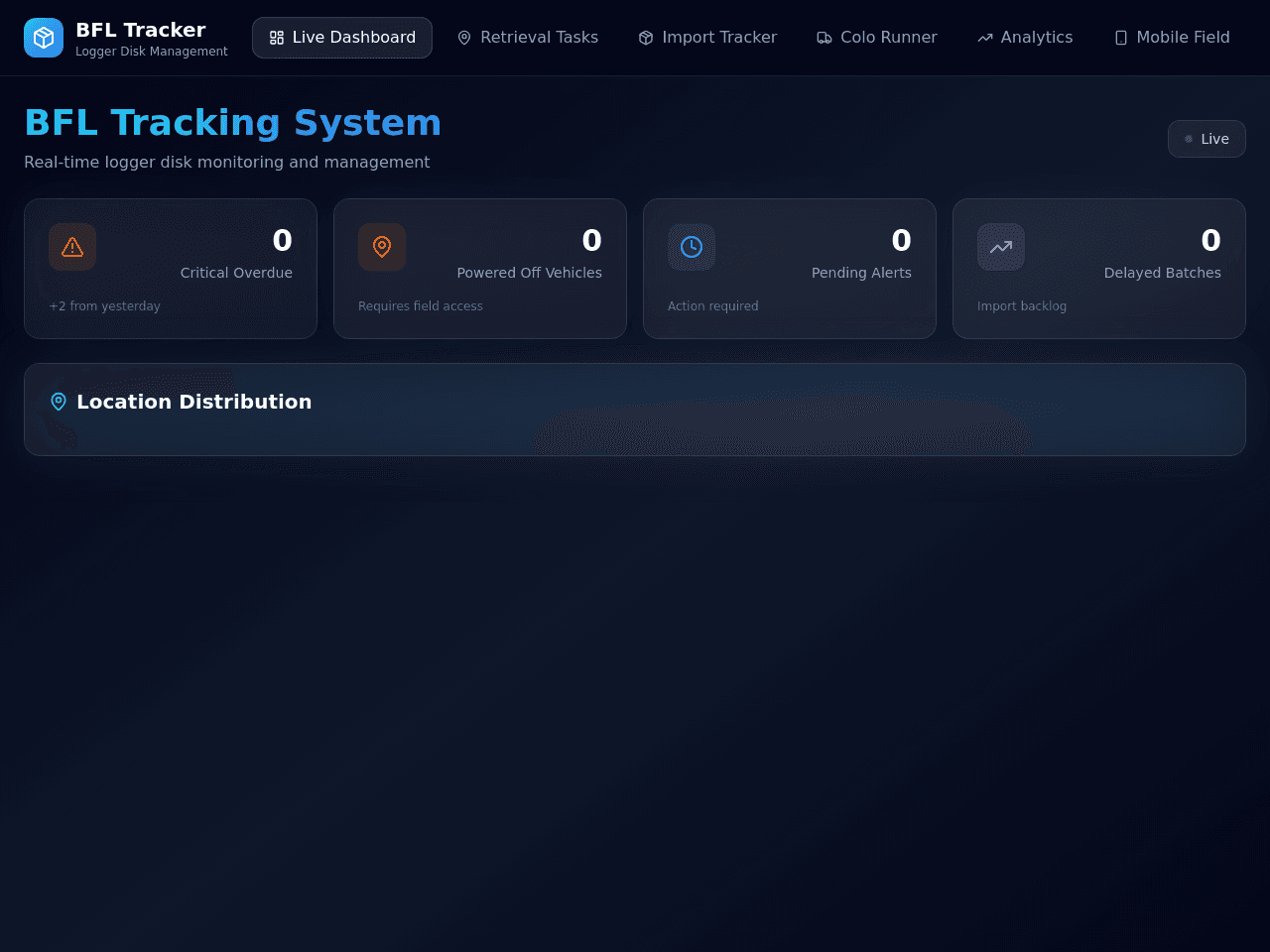Click the Powered Off Vehicles count value
The height and width of the screenshot is (952, 1270).
point(592,240)
